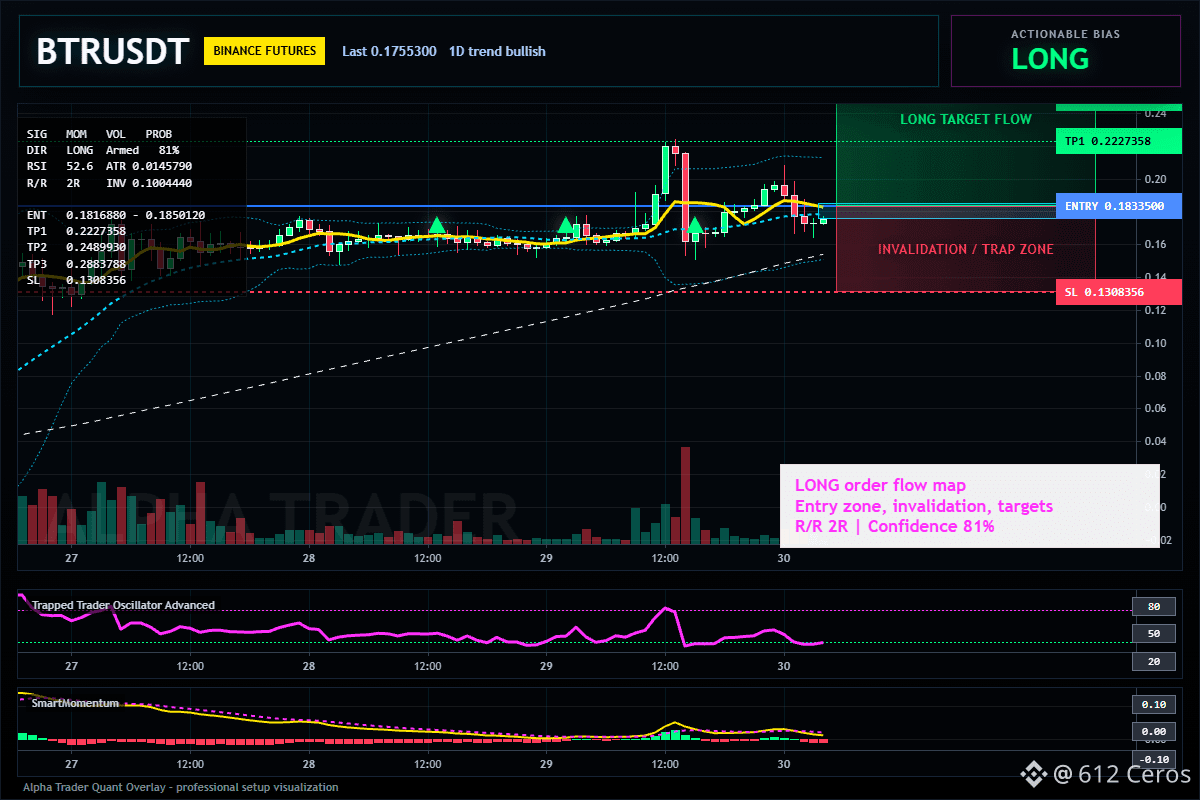This screenshot has width=1200, height=800.
Task: Click the ENT 0.1816880 - 0.1850120 row
Action: click(x=116, y=215)
